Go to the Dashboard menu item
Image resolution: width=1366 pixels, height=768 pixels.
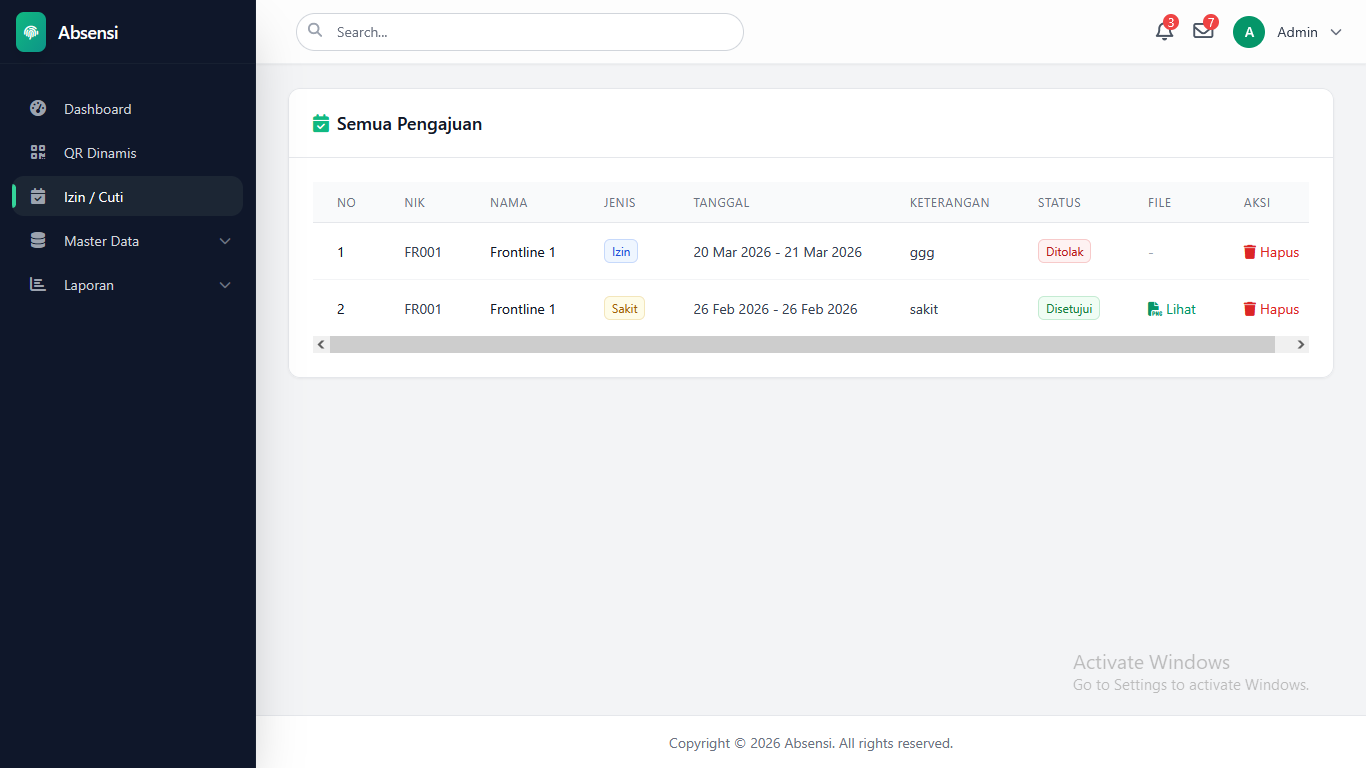(97, 109)
